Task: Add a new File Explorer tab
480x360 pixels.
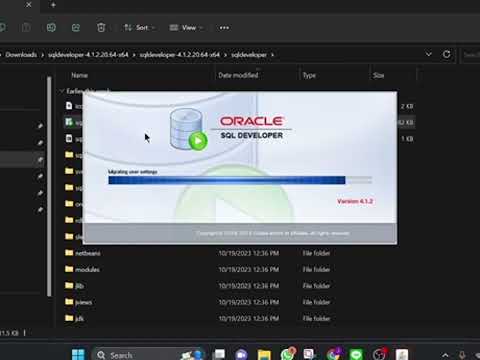Action: coord(53,5)
